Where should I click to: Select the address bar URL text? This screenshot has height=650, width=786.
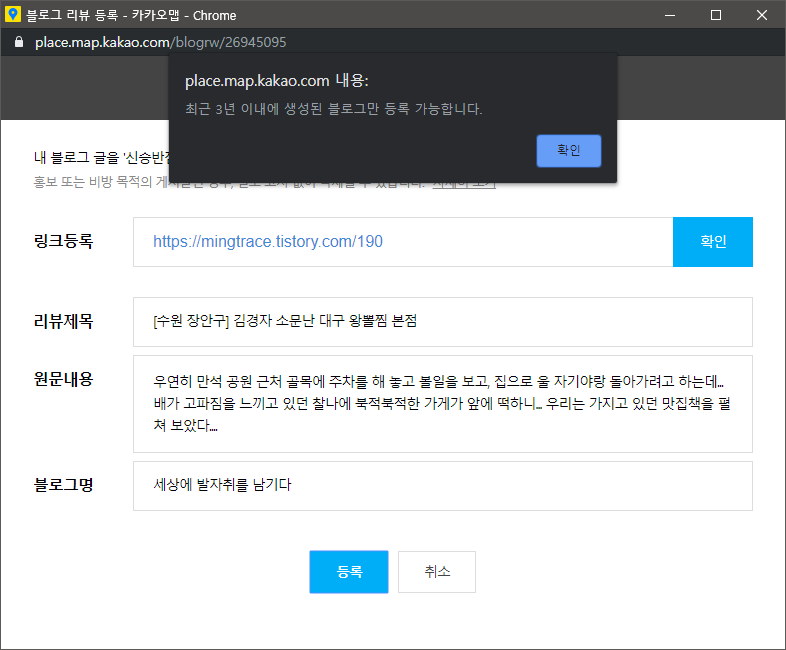[160, 42]
